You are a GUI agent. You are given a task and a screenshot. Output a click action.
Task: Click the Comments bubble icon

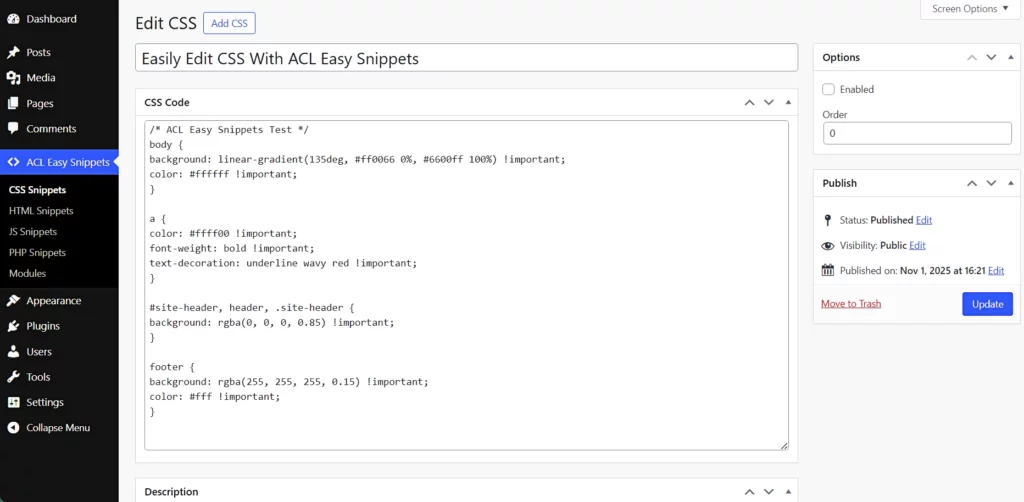[x=13, y=129]
